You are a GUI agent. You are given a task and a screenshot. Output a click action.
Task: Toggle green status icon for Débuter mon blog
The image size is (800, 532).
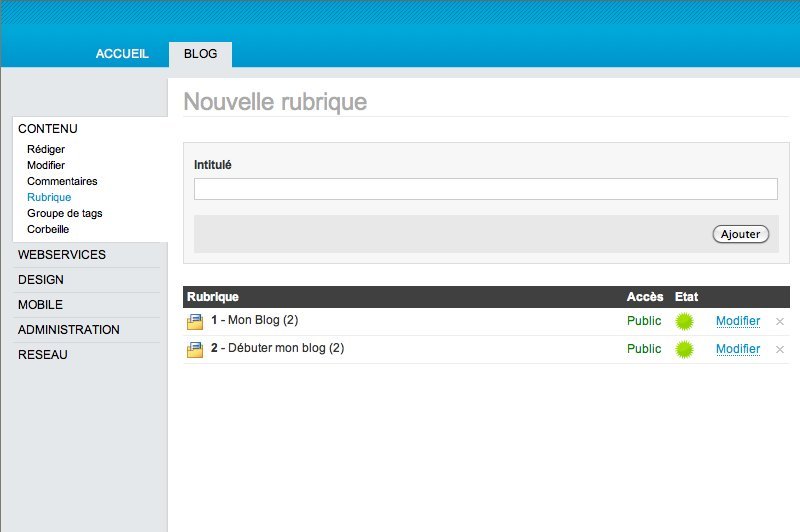click(685, 349)
